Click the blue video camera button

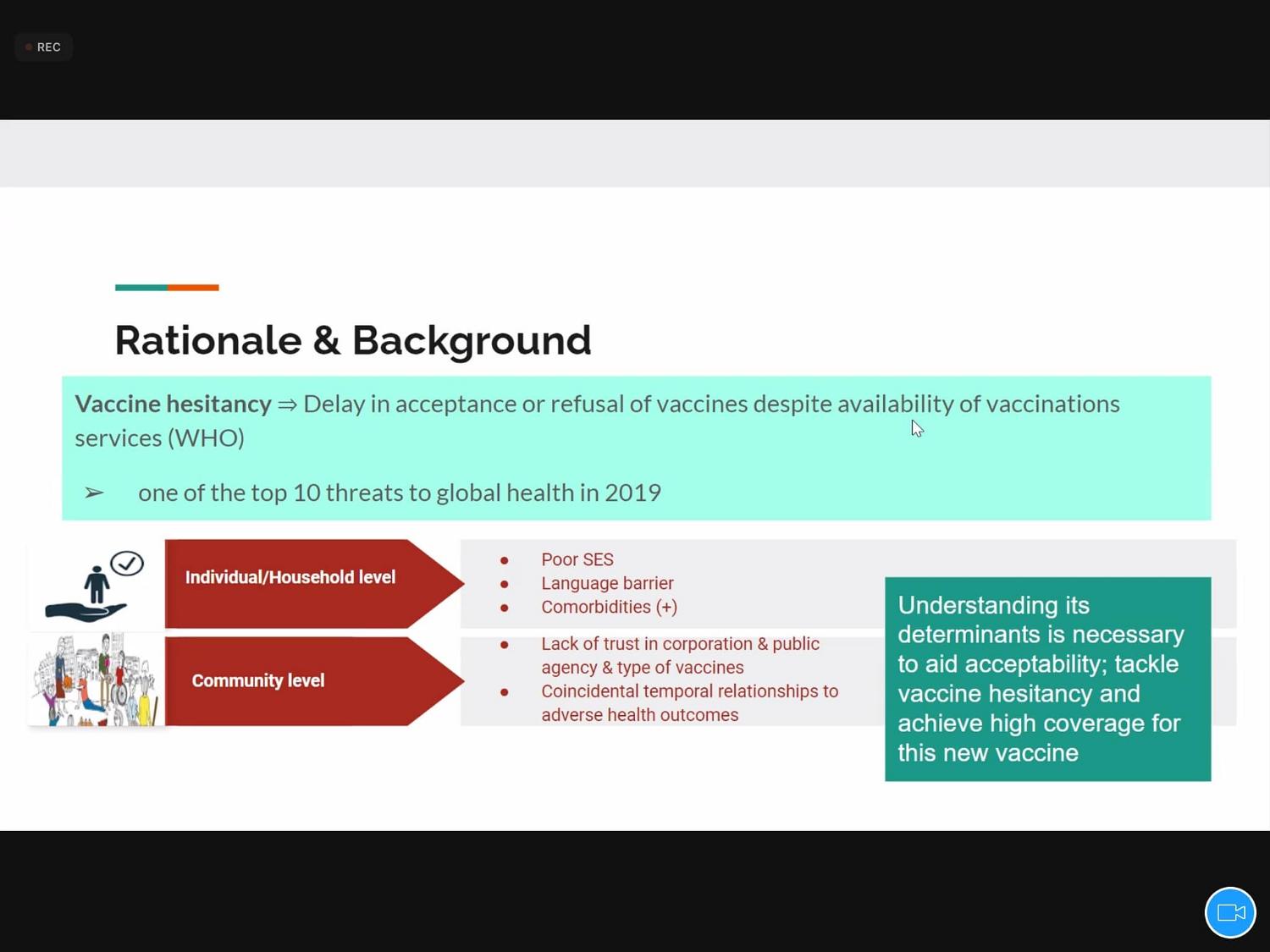point(1230,912)
